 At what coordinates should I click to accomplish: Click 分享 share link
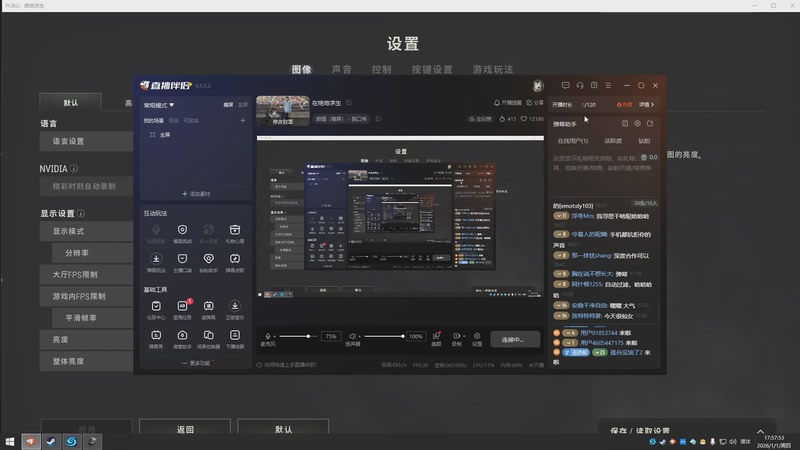tap(535, 103)
